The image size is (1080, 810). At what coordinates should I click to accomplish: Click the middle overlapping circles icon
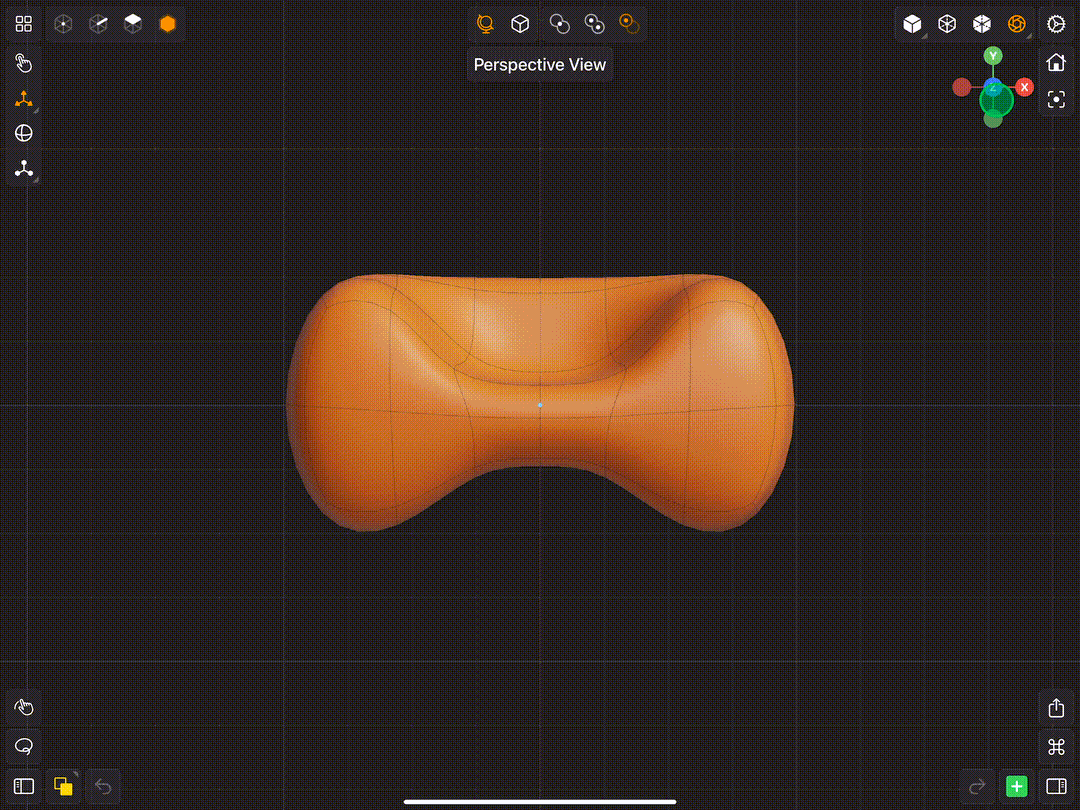[x=594, y=24]
